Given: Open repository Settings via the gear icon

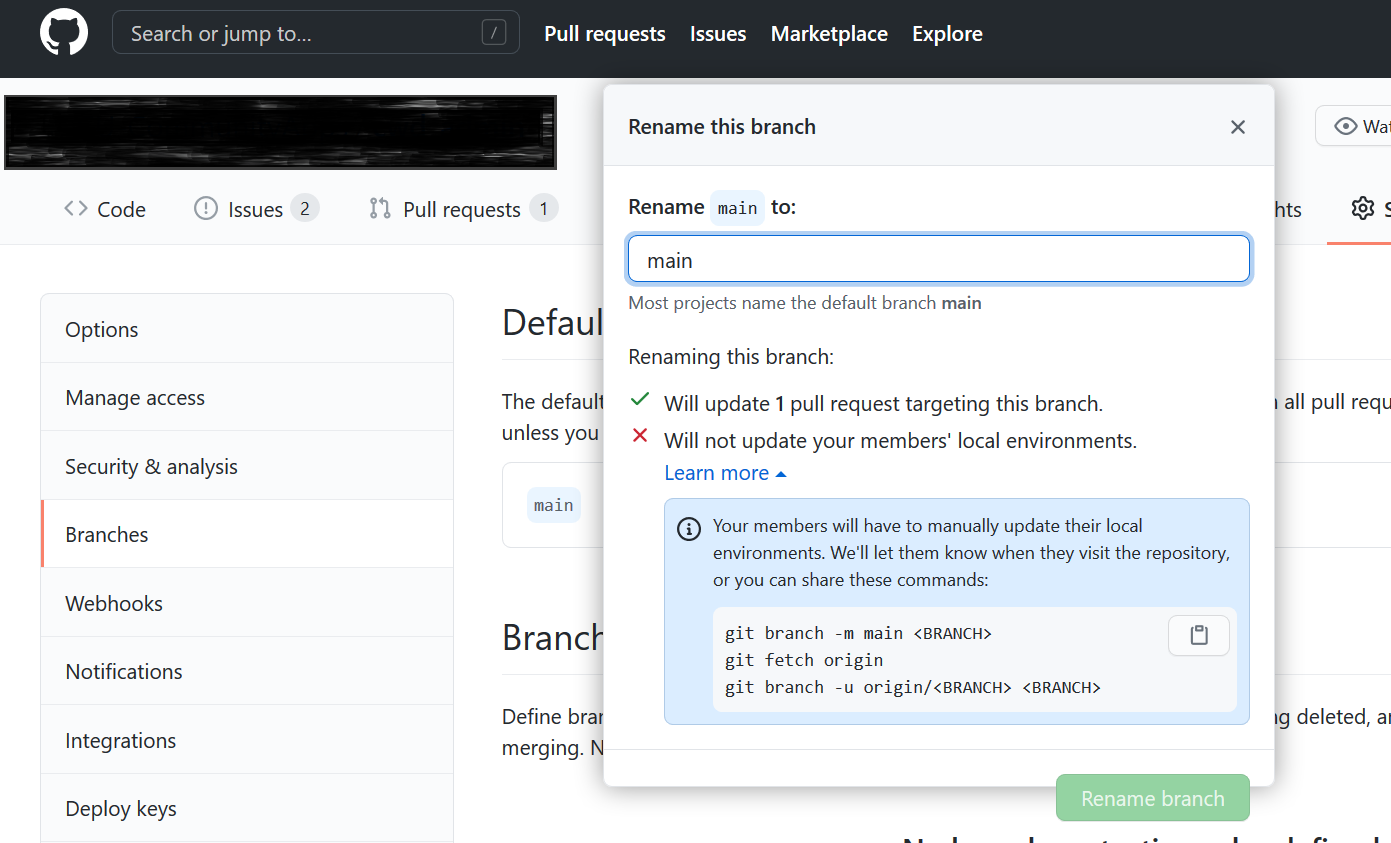Looking at the screenshot, I should point(1362,208).
